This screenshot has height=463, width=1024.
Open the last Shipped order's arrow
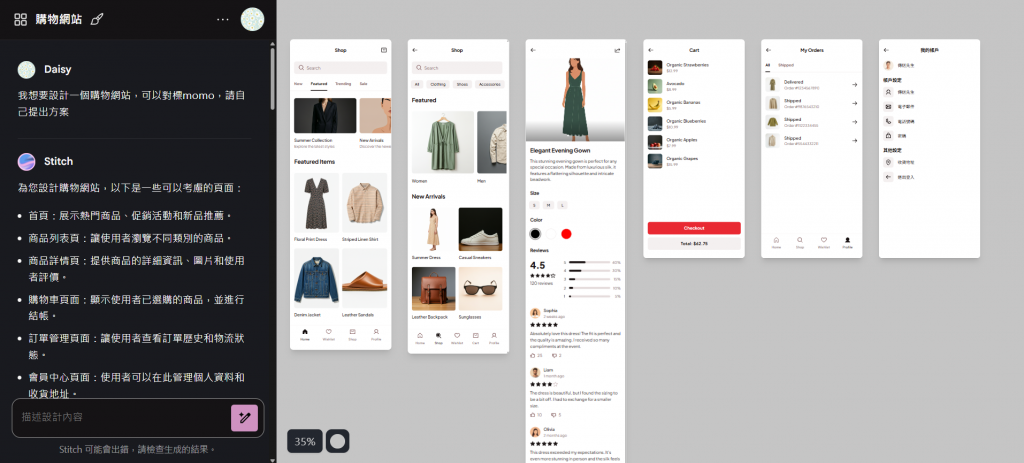[854, 140]
